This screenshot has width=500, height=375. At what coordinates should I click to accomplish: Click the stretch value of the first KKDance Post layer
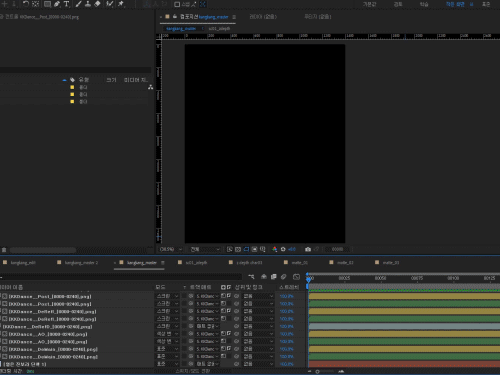pos(286,296)
